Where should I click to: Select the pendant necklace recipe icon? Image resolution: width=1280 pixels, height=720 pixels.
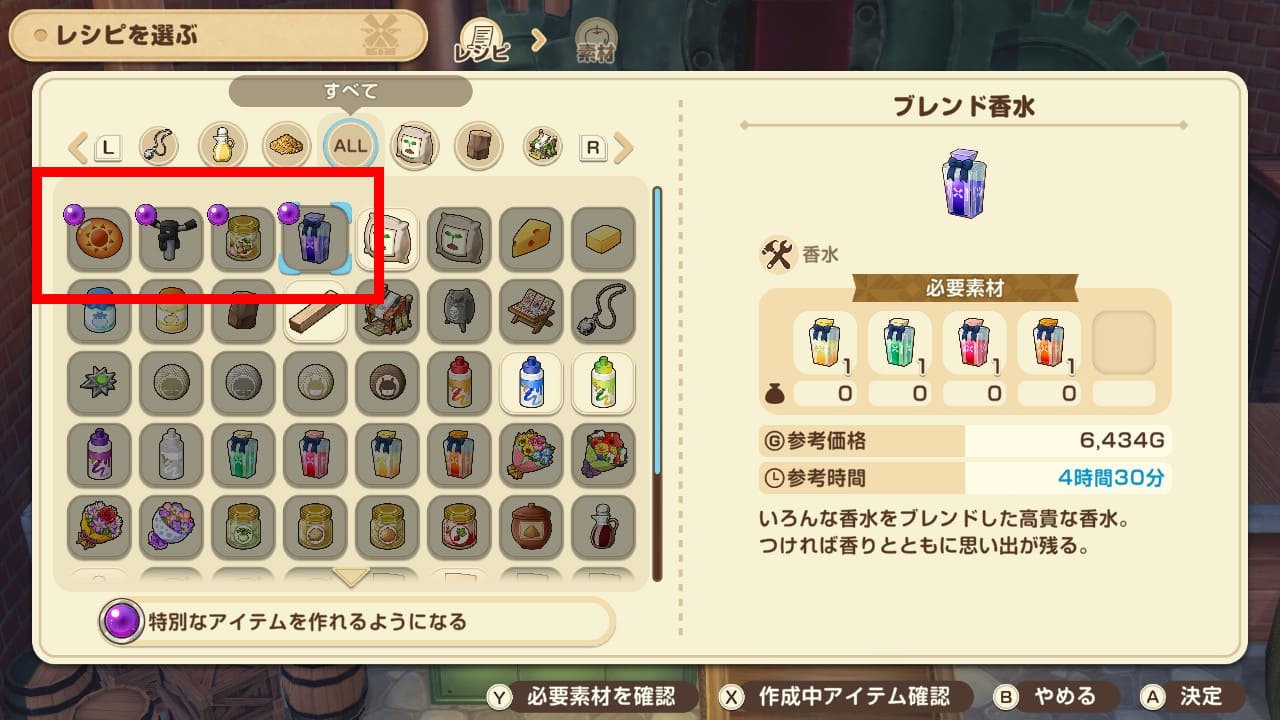click(x=603, y=311)
